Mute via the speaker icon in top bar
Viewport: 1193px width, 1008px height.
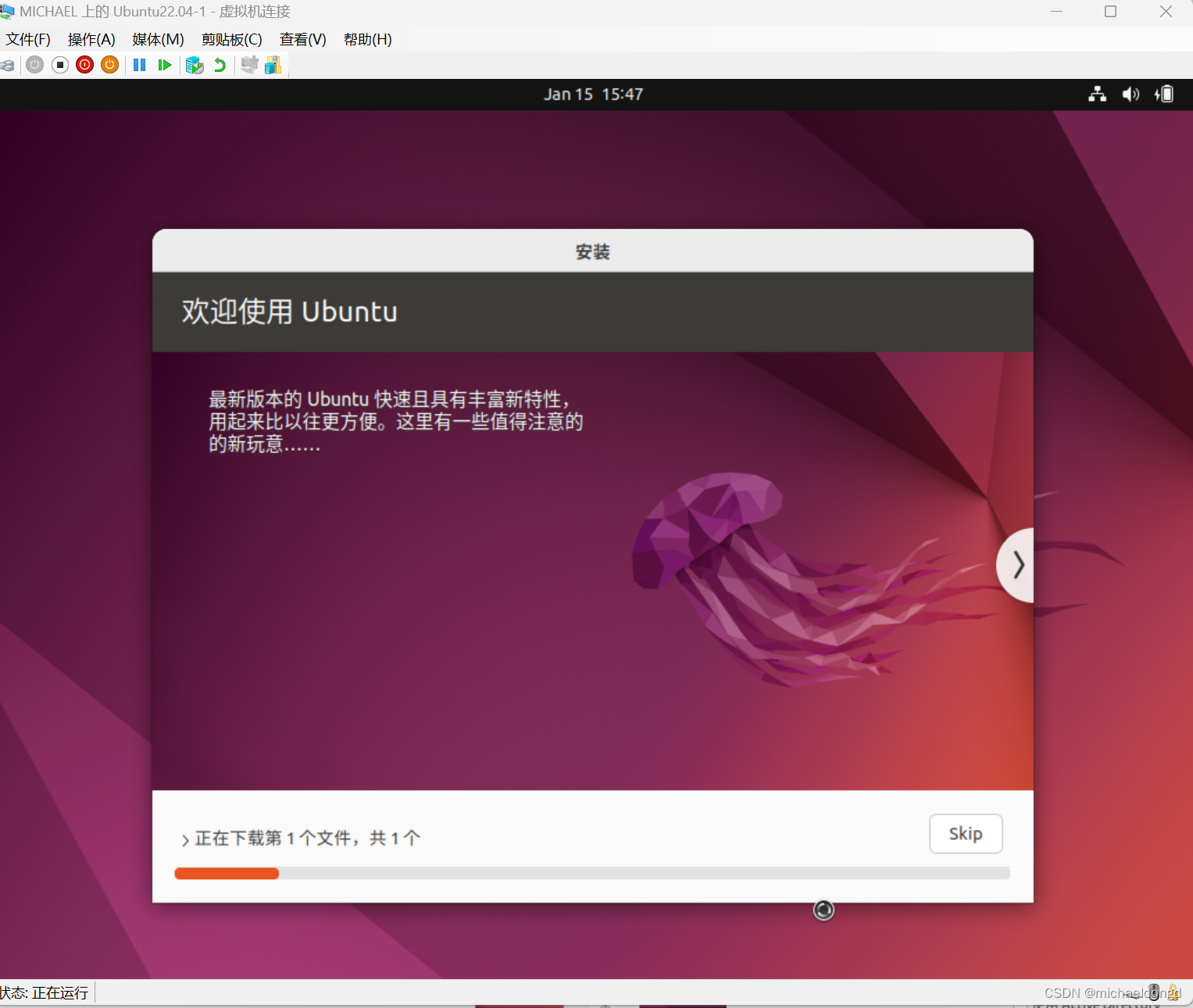tap(1130, 94)
